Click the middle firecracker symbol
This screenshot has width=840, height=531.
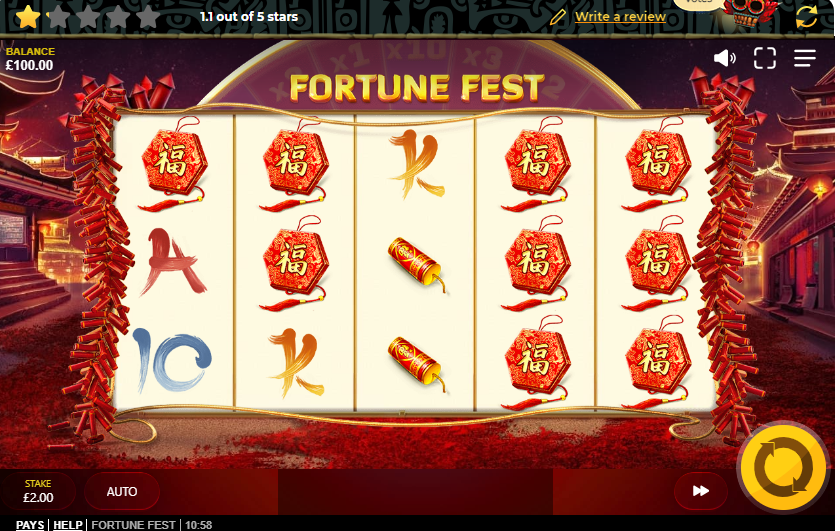click(417, 264)
